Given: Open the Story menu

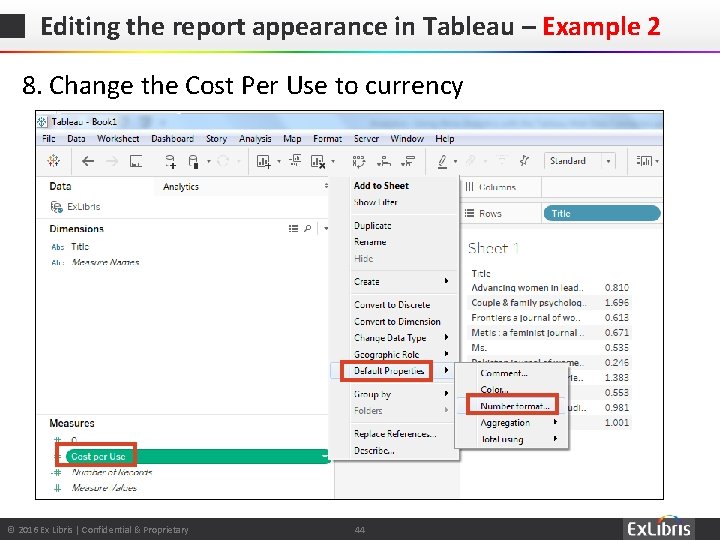Looking at the screenshot, I should click(x=216, y=139).
